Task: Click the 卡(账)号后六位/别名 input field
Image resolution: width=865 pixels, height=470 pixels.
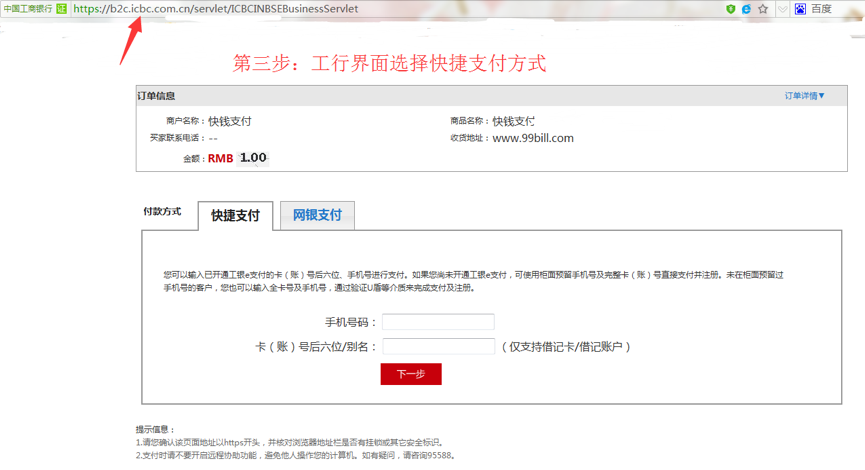Action: [439, 346]
